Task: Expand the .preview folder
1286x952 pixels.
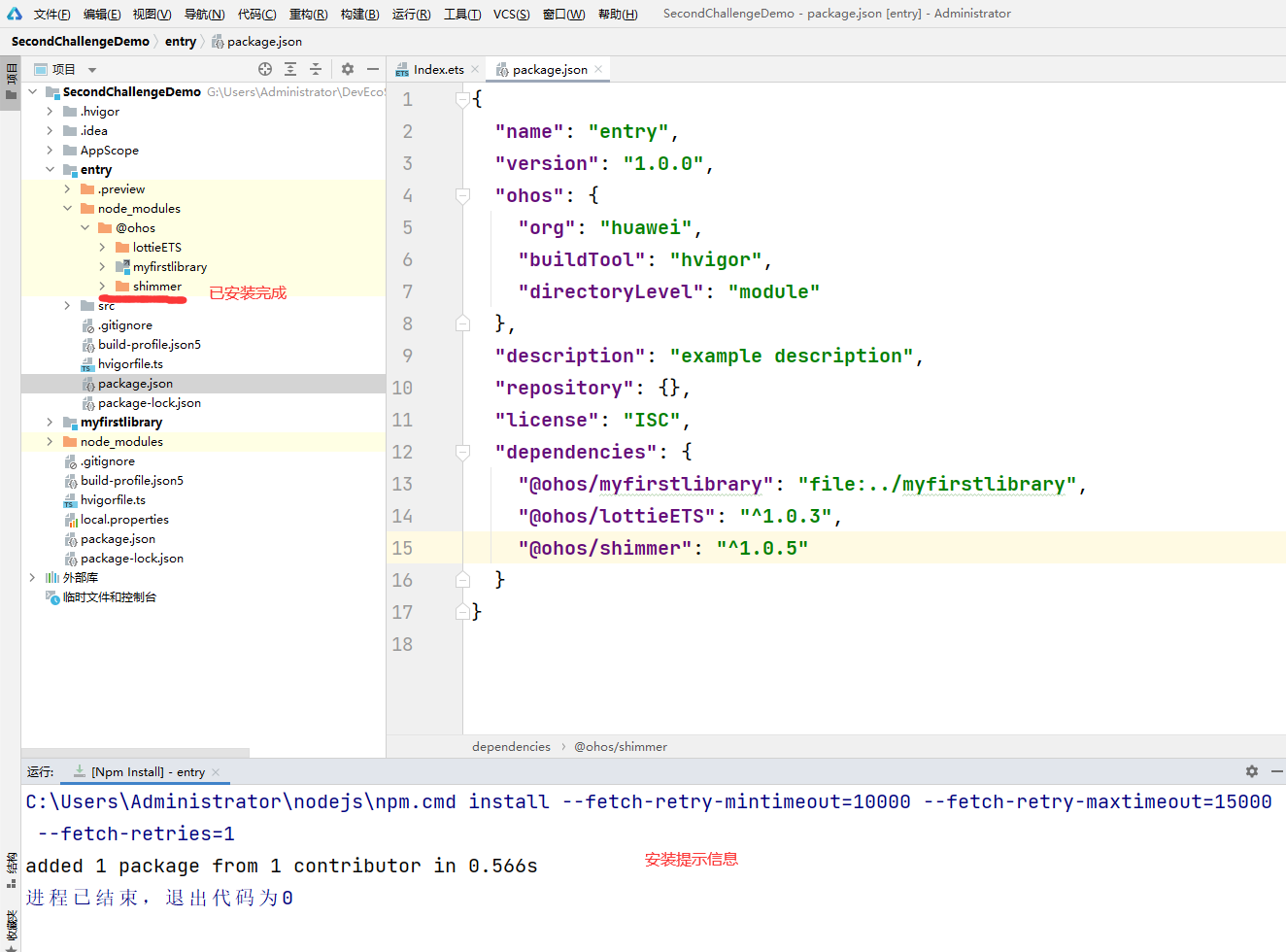Action: pyautogui.click(x=68, y=188)
